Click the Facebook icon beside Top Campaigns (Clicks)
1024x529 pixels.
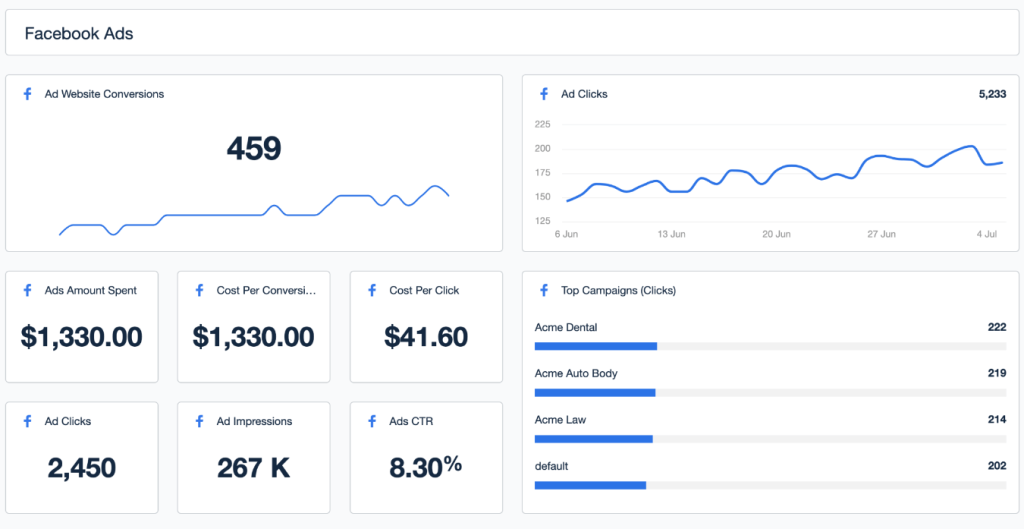544,291
